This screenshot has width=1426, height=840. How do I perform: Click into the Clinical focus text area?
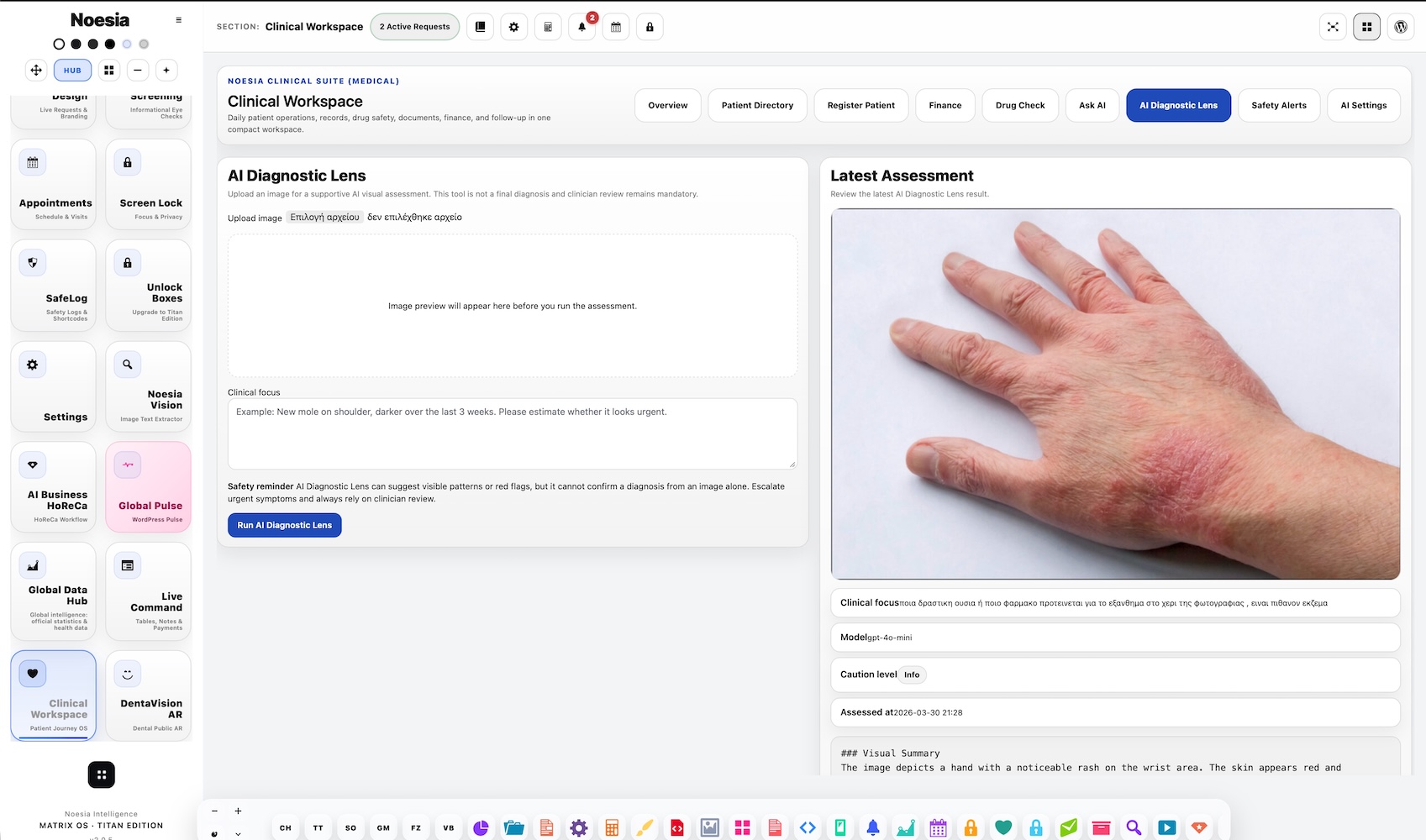click(x=513, y=433)
